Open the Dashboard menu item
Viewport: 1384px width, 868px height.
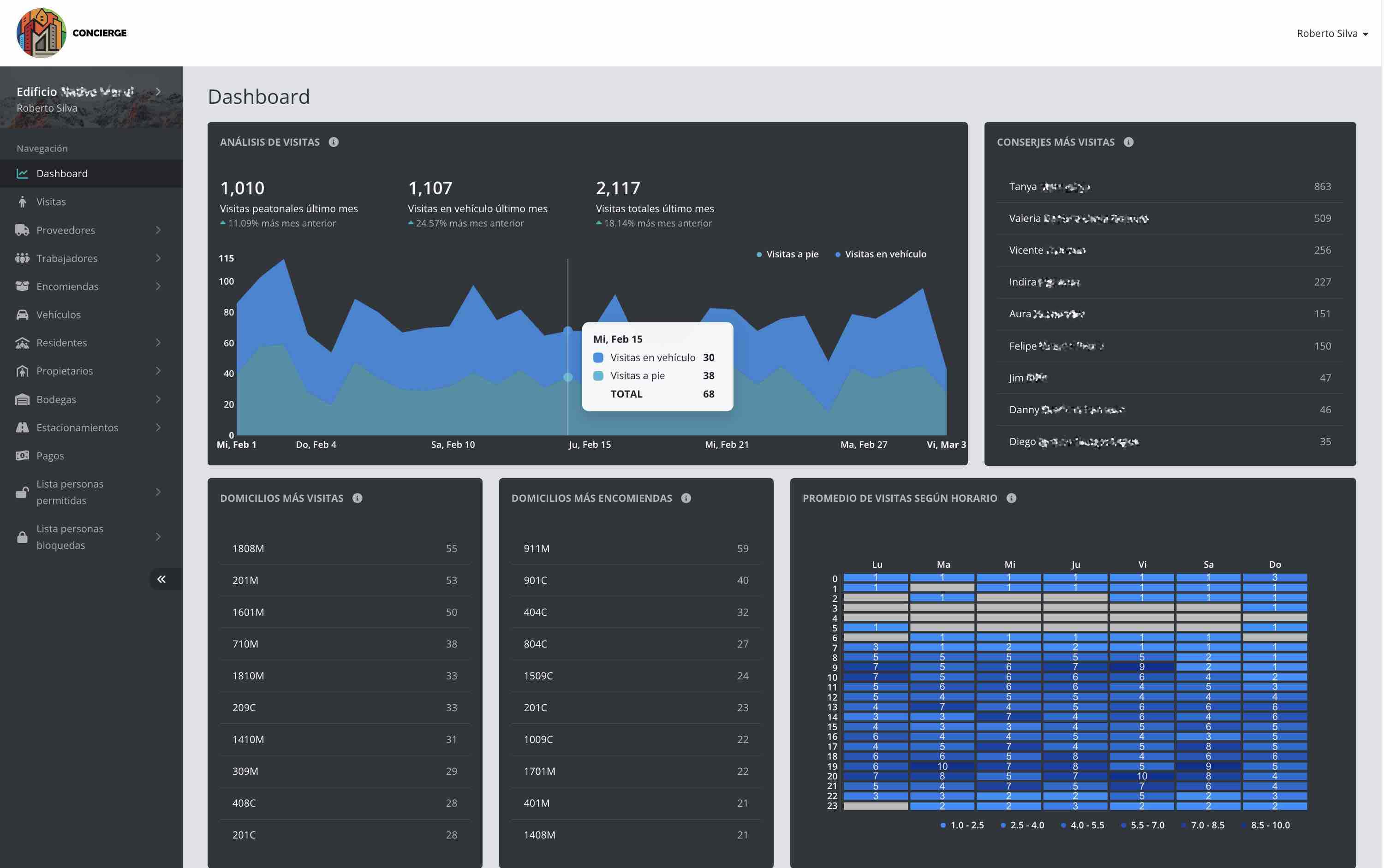click(91, 173)
